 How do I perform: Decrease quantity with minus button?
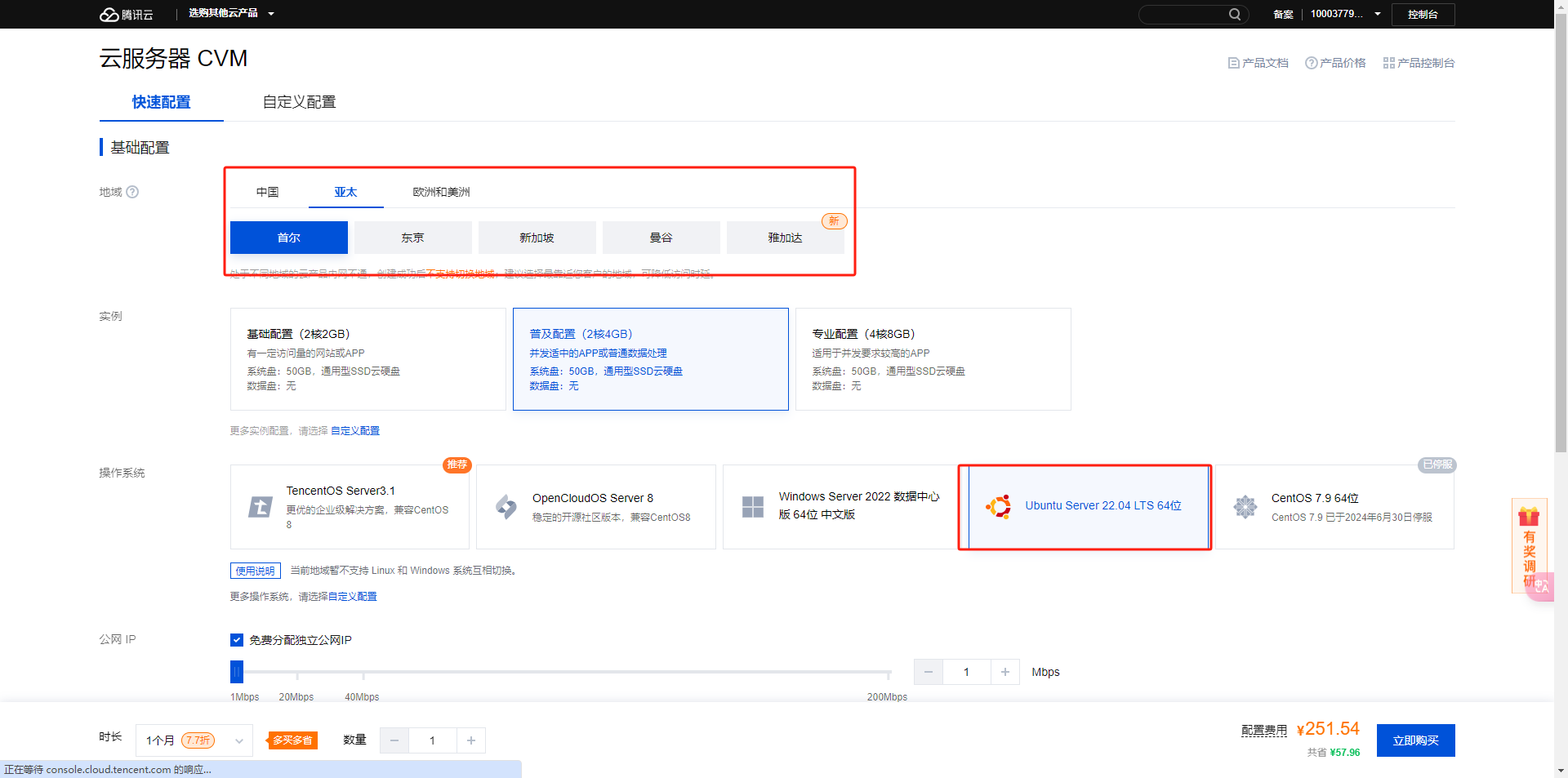pos(394,740)
